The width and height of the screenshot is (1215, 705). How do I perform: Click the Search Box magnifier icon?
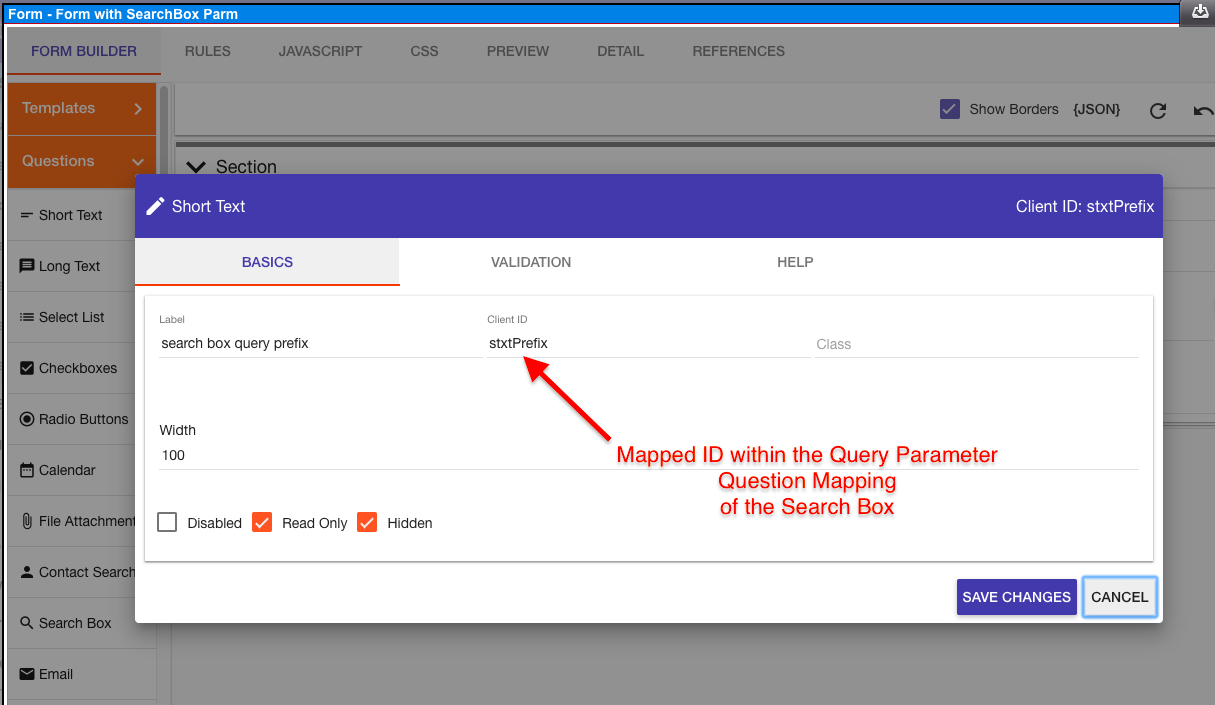click(27, 623)
